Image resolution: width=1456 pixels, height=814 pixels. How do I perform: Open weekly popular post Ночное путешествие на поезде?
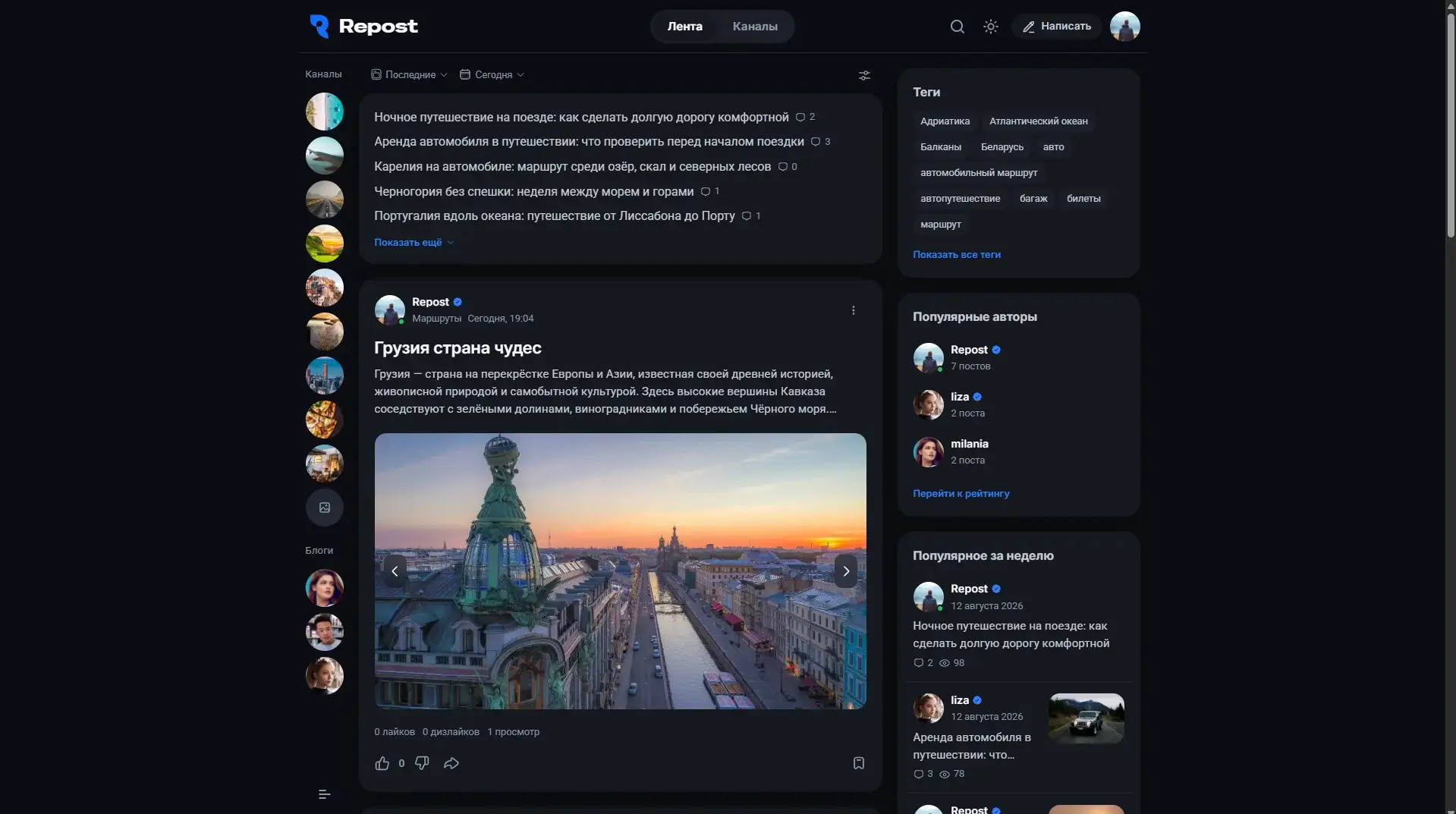[1011, 635]
